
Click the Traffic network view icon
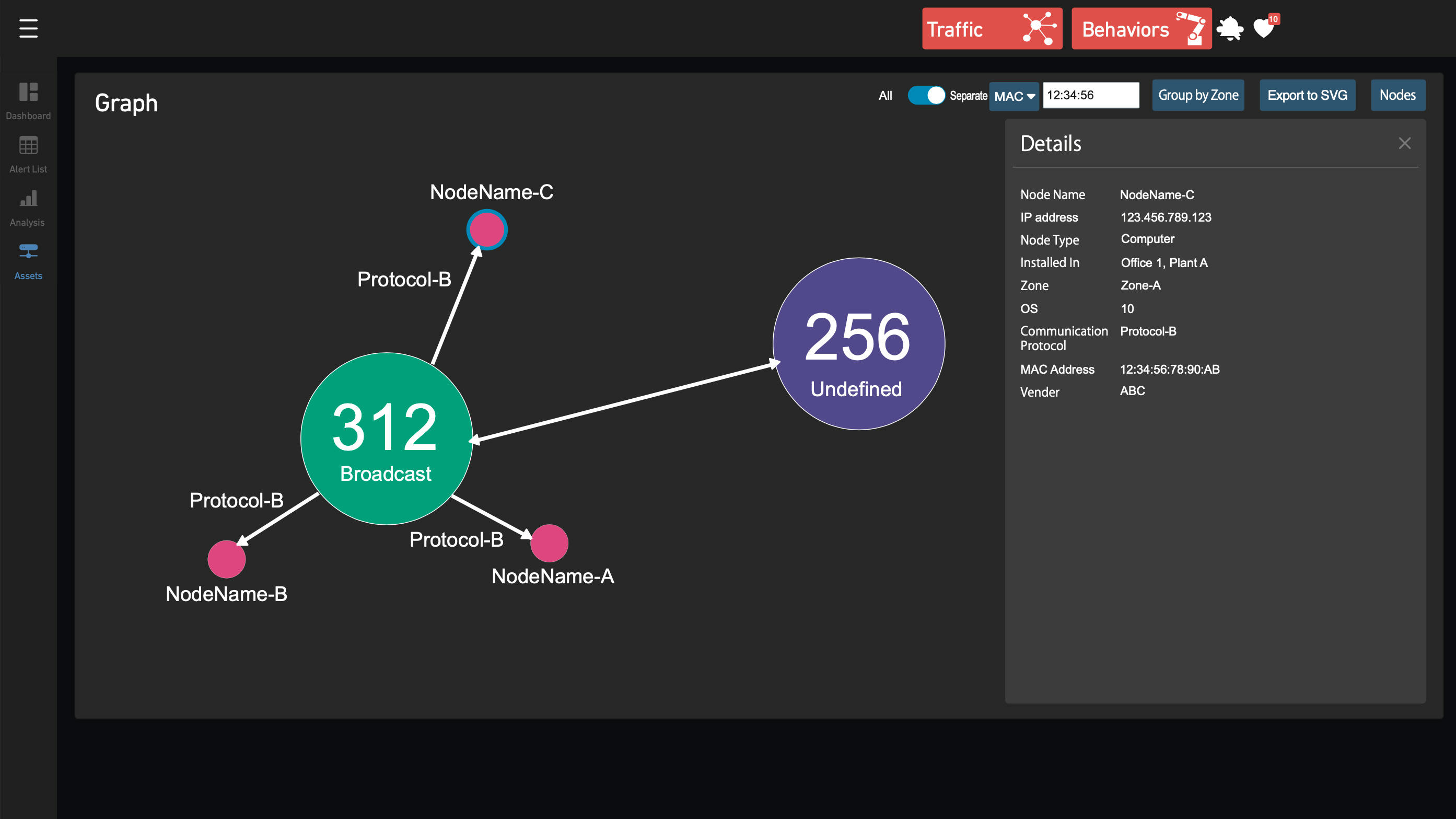point(1040,28)
